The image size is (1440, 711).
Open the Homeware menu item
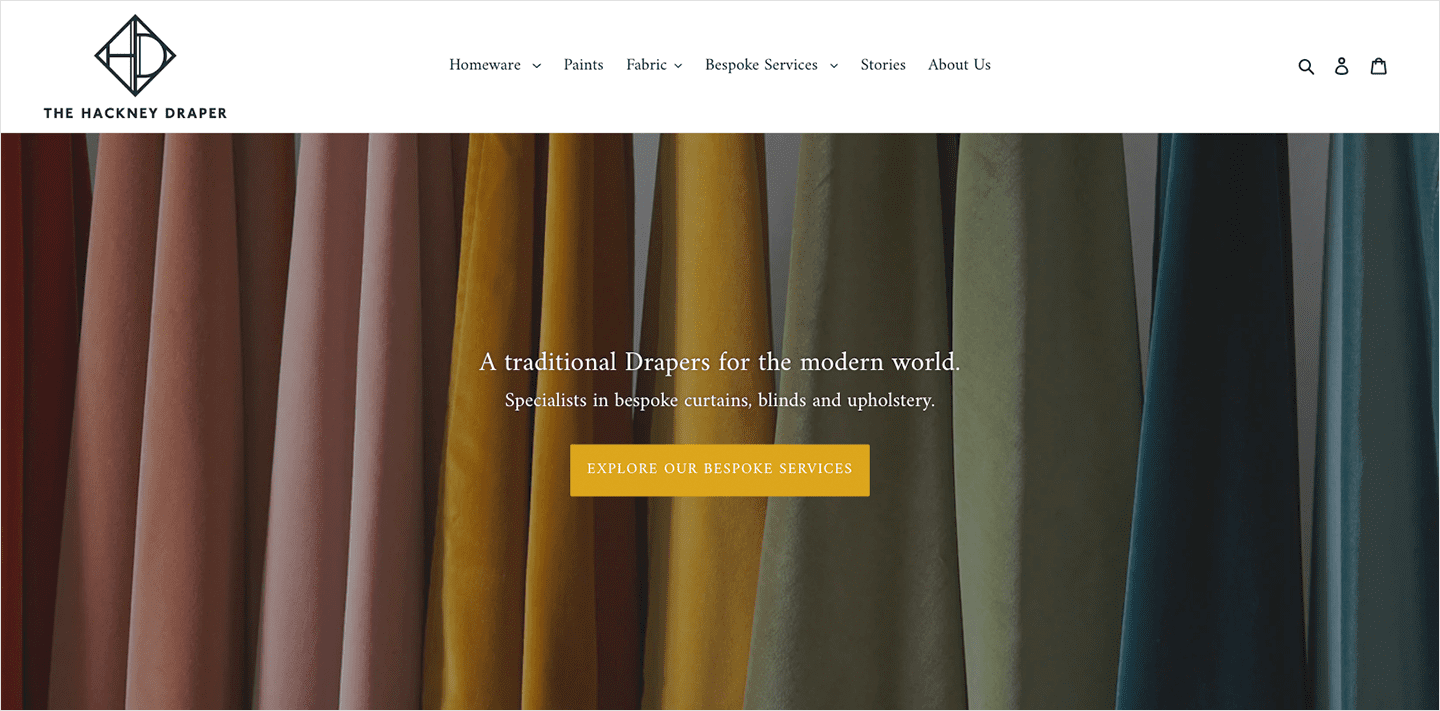click(485, 65)
